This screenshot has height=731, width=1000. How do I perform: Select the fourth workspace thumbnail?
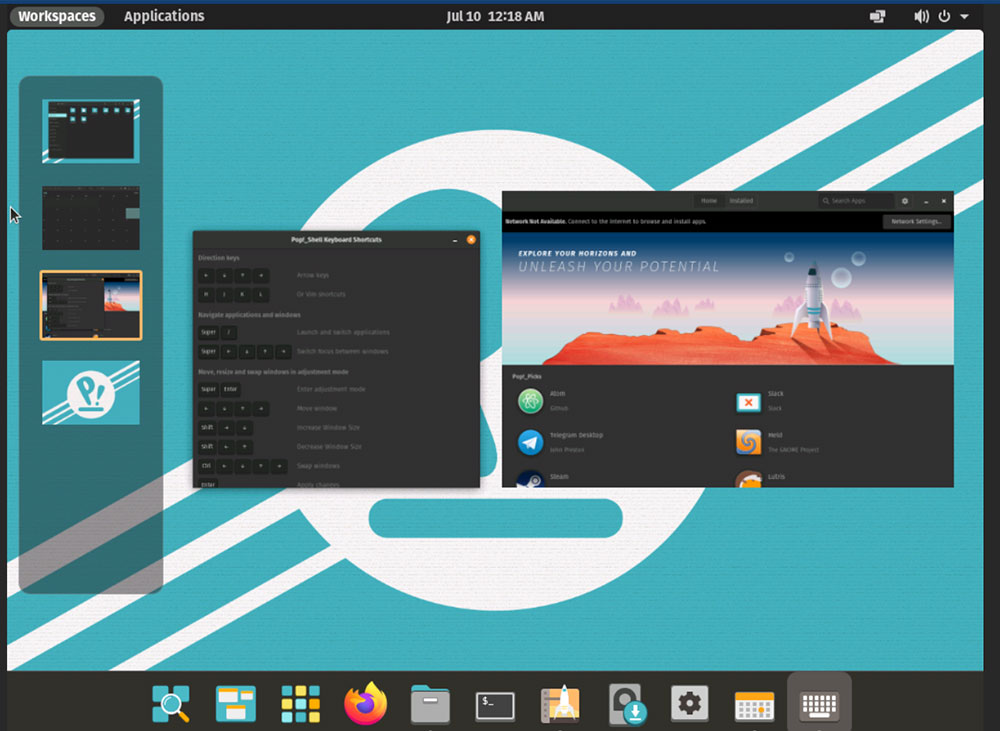pos(90,391)
